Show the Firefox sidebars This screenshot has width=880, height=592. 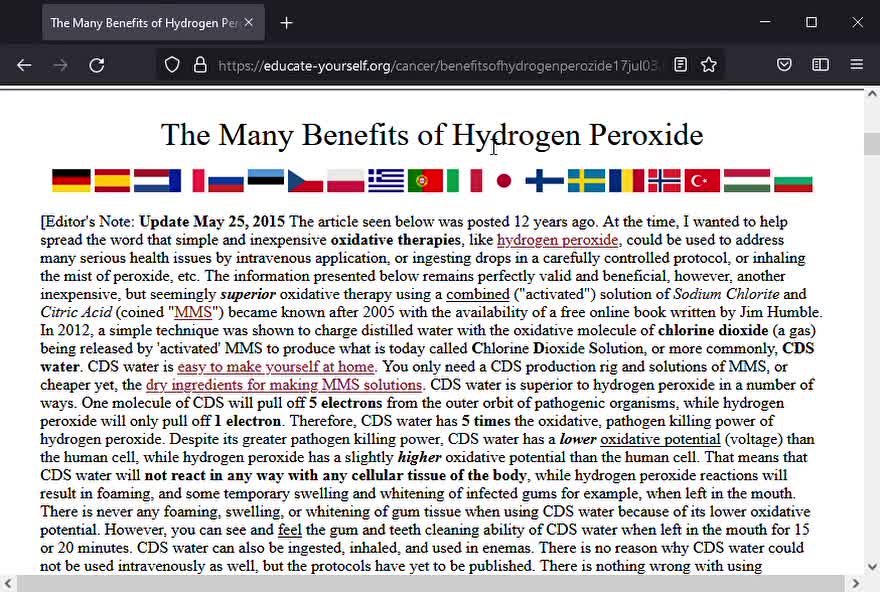click(x=821, y=65)
